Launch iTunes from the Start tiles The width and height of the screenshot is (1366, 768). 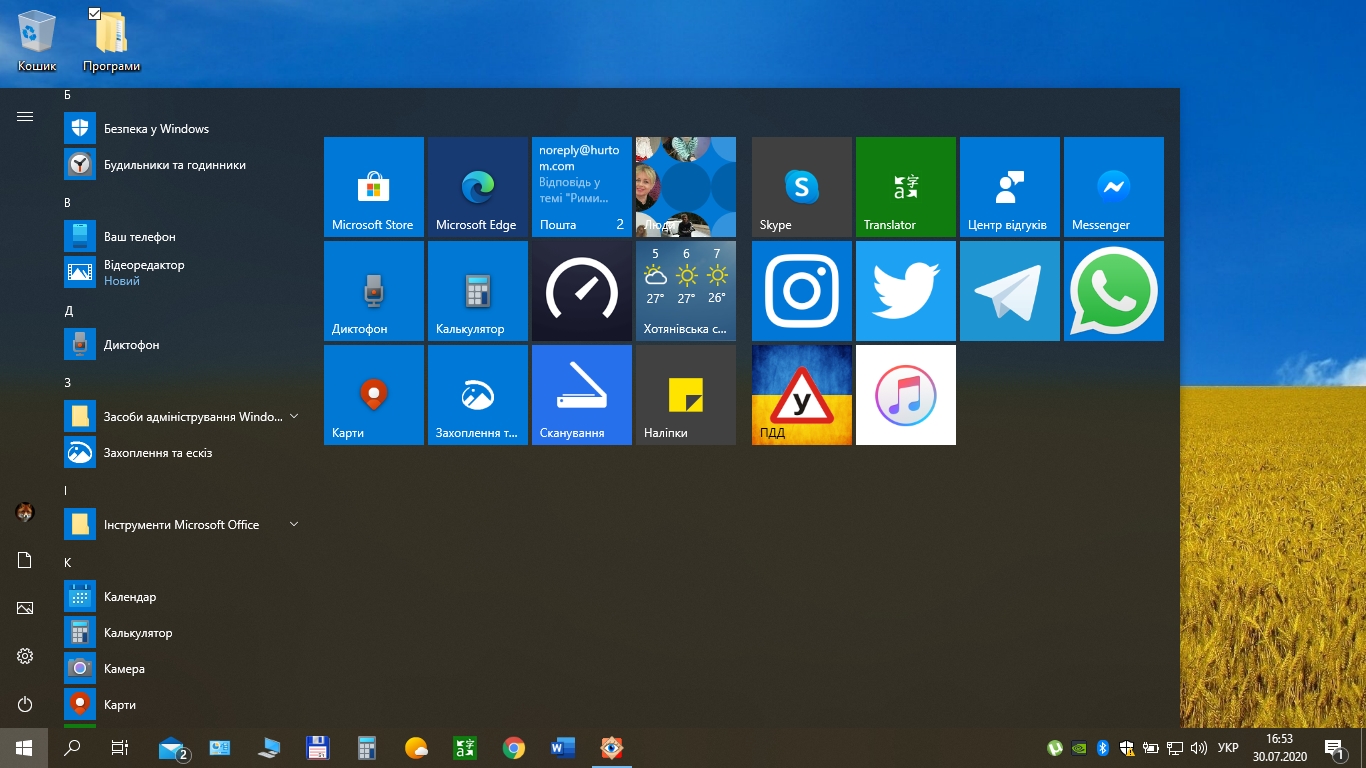point(905,394)
